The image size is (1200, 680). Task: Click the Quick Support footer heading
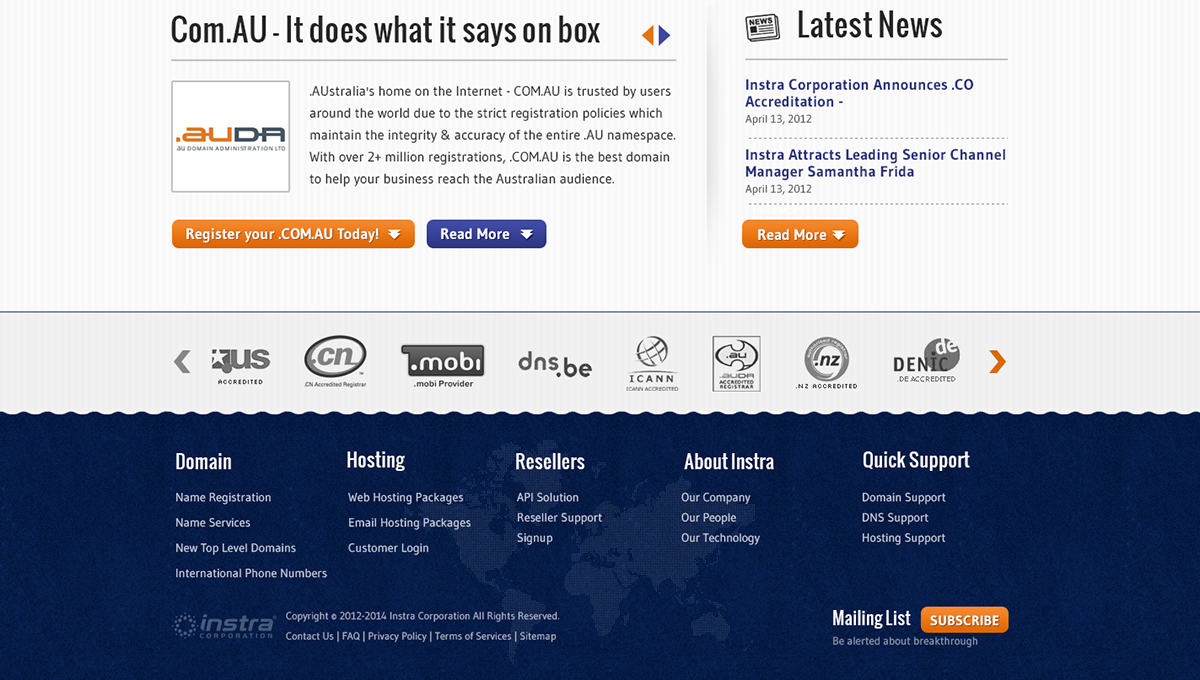pos(916,460)
